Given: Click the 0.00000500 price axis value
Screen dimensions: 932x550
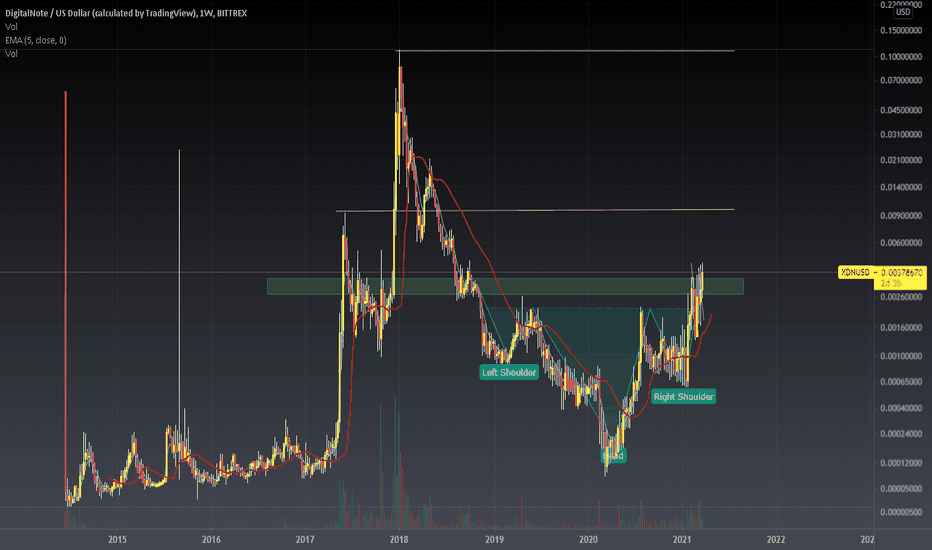Looking at the screenshot, I should [x=901, y=512].
